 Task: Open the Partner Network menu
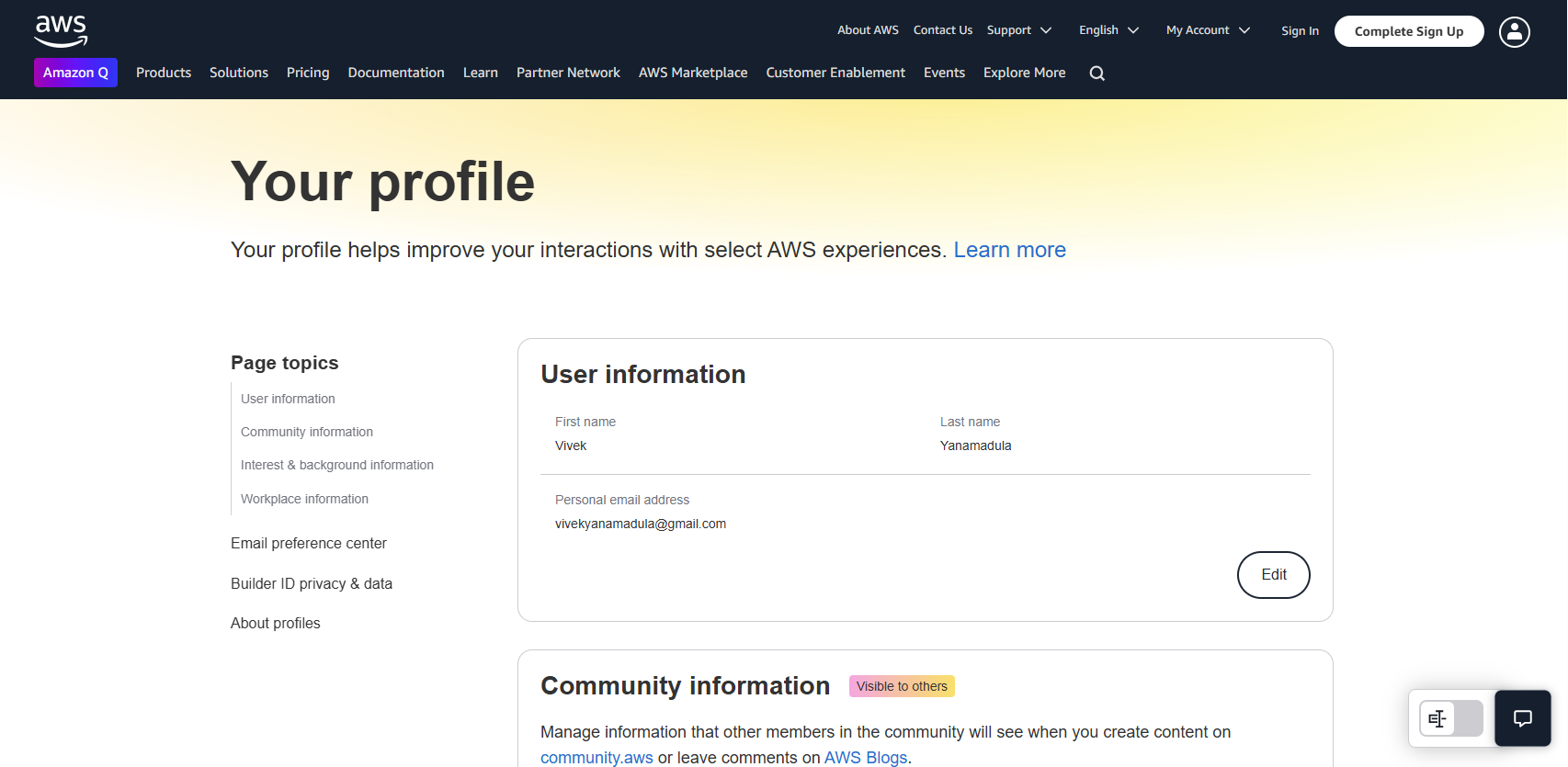pyautogui.click(x=568, y=73)
